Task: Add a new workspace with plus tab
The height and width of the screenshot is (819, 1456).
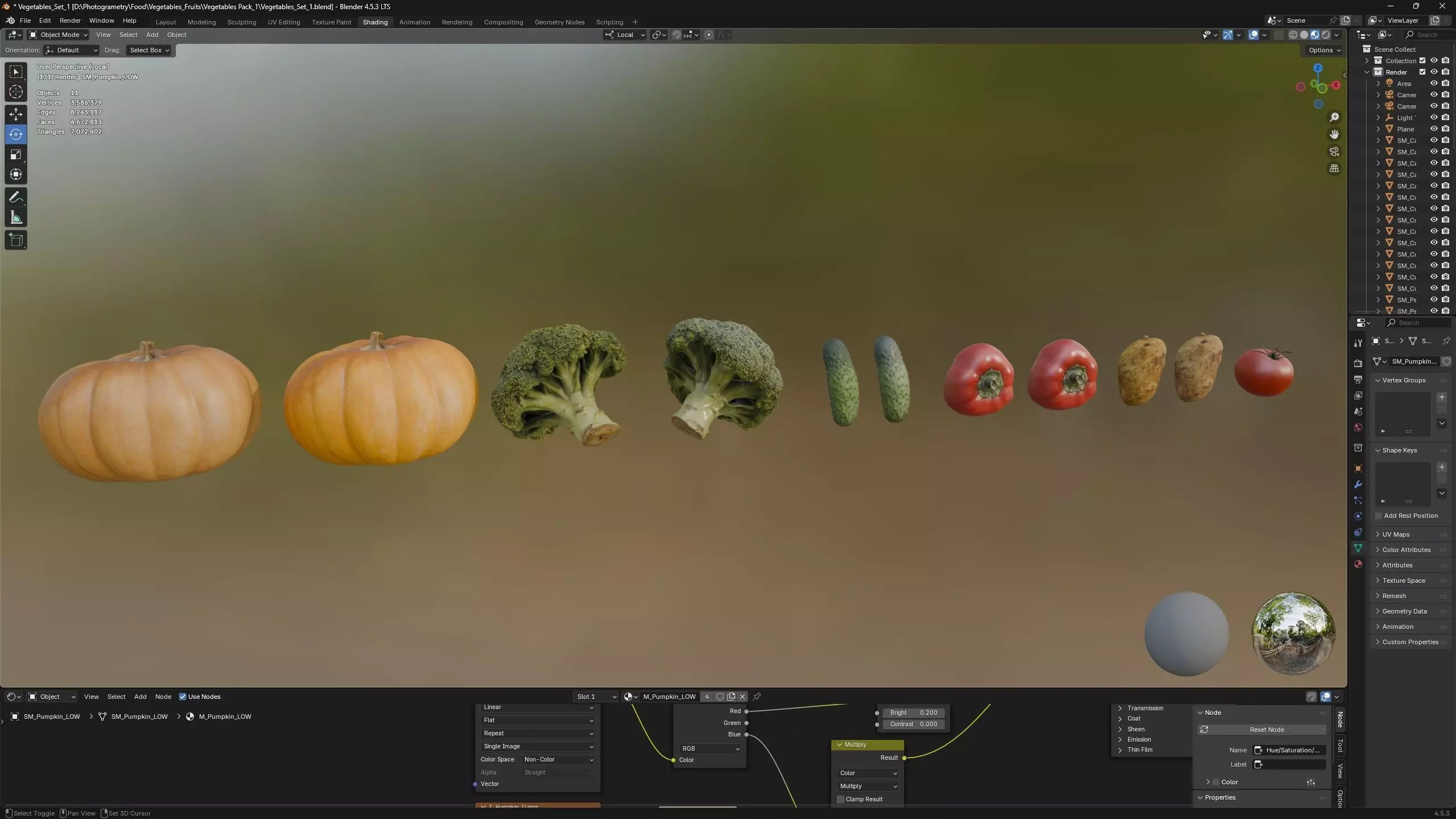Action: click(x=635, y=22)
